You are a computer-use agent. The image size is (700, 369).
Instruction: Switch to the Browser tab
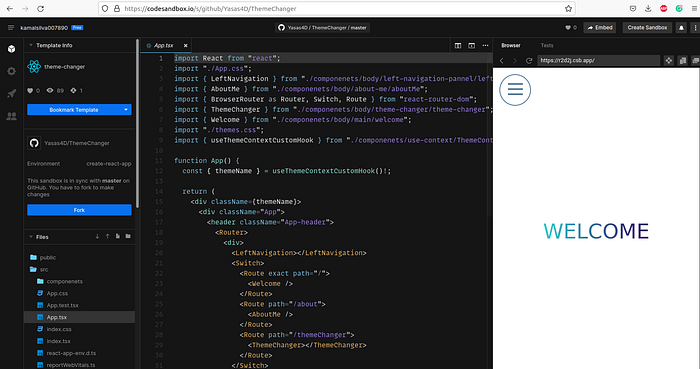click(x=511, y=46)
